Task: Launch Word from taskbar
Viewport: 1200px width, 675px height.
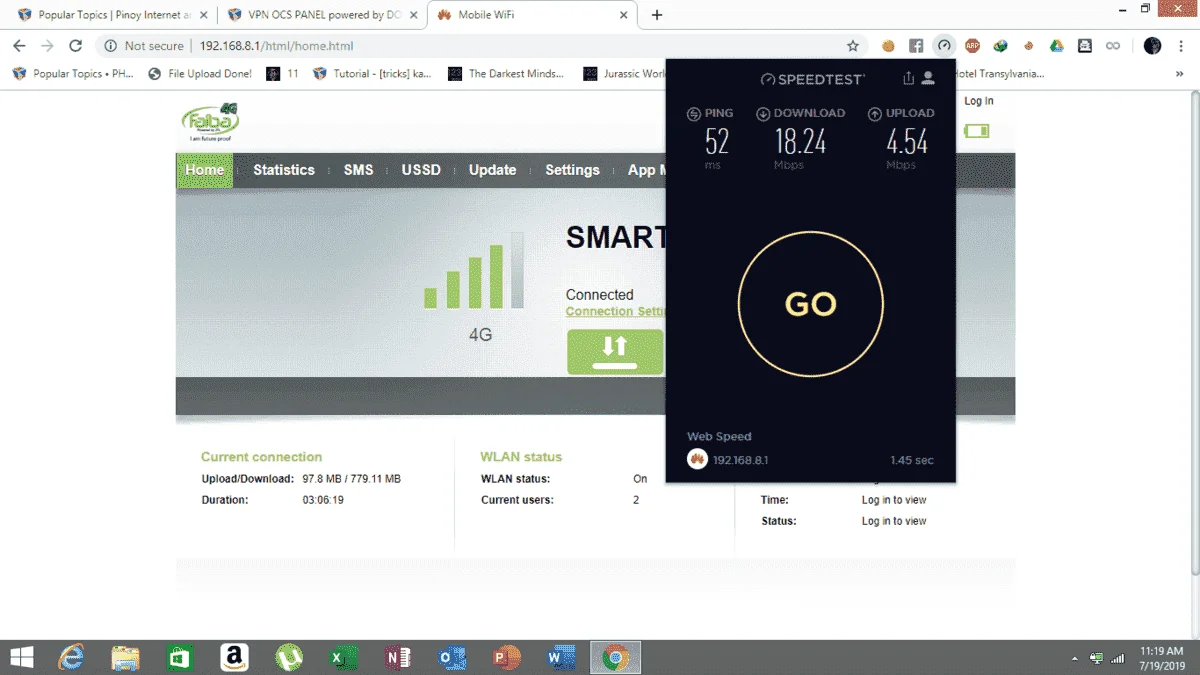Action: coord(560,657)
